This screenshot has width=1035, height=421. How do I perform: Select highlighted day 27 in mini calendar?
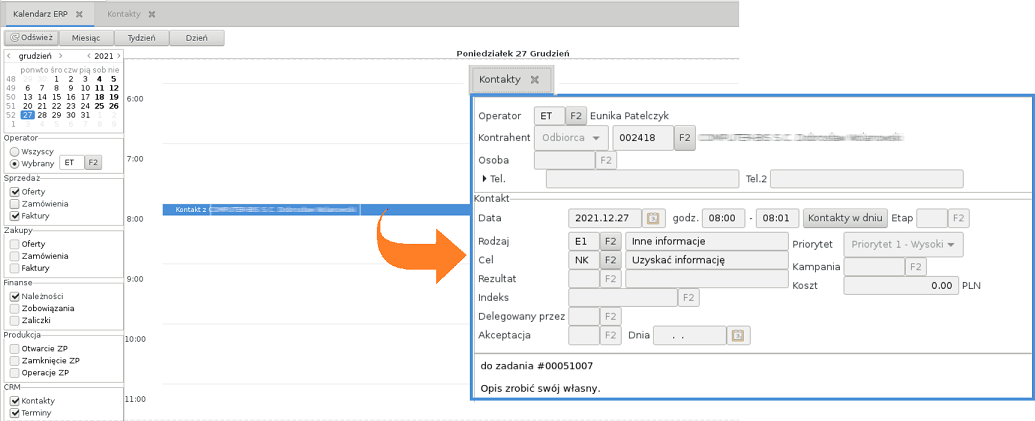point(28,115)
